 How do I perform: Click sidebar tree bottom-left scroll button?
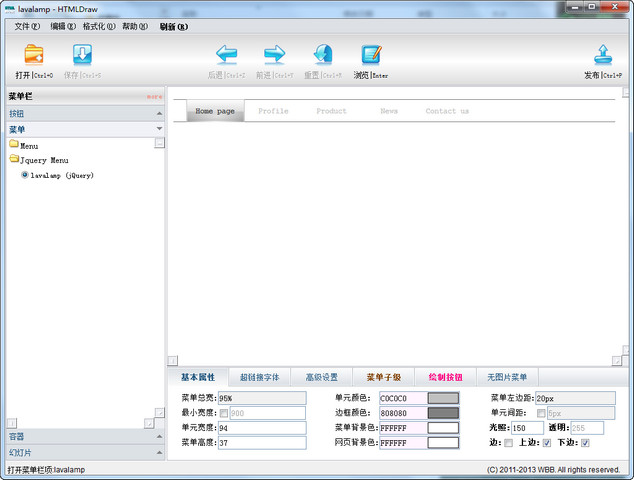(12, 423)
